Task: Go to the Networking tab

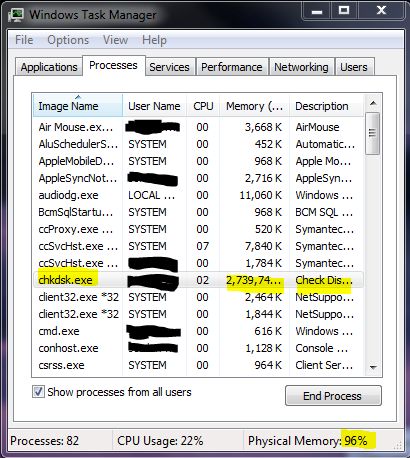Action: point(301,67)
